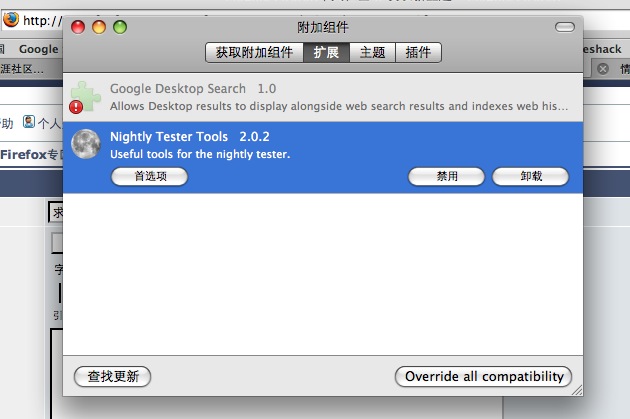The width and height of the screenshot is (630, 419).
Task: Click the description 'Useful tools for the nightly tester.'
Action: coord(200,154)
